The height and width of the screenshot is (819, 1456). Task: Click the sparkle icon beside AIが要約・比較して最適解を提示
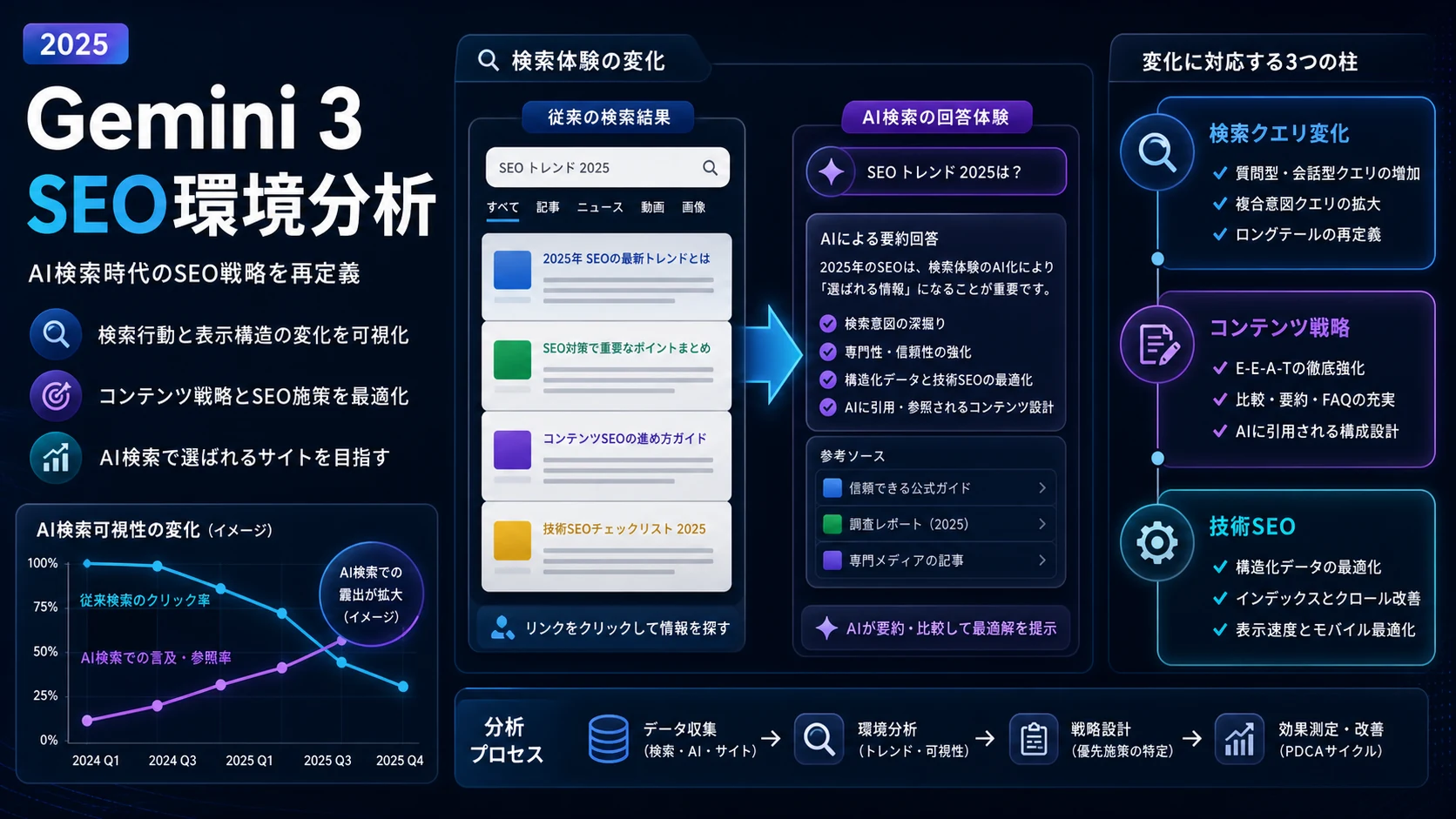(826, 628)
